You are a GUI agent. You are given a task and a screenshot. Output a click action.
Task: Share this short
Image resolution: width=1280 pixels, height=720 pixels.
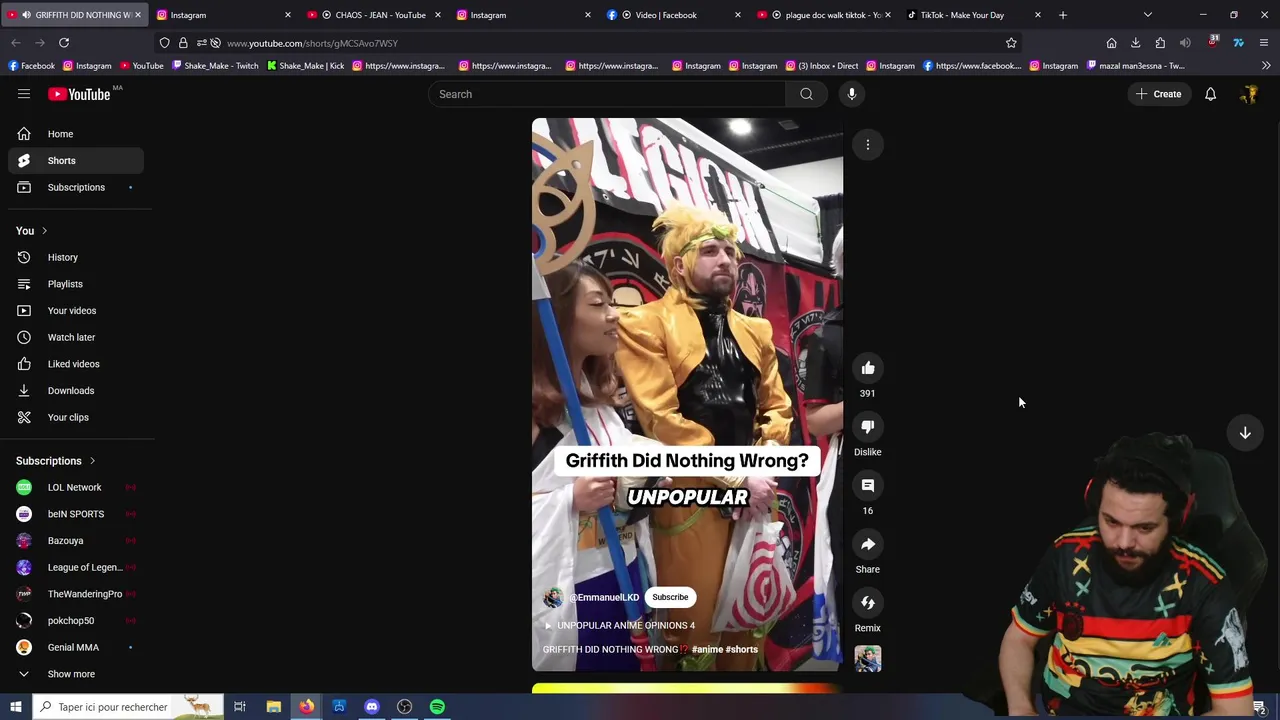[868, 545]
